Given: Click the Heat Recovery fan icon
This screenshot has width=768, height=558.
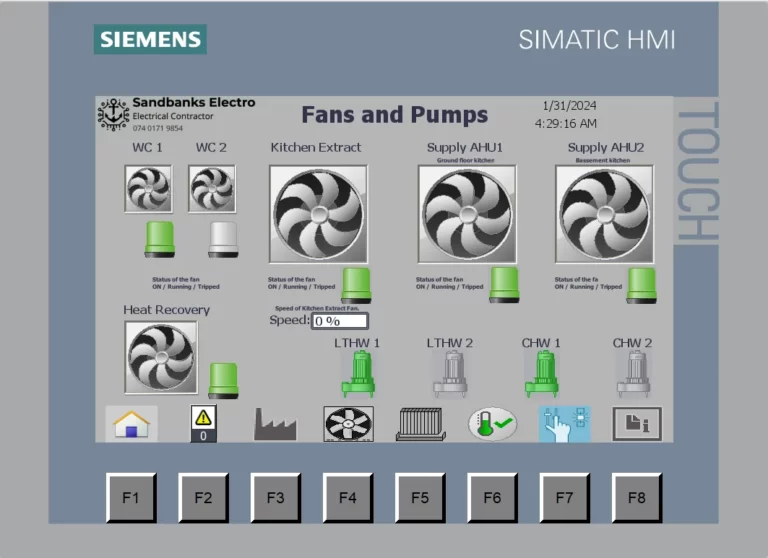Looking at the screenshot, I should click(161, 358).
